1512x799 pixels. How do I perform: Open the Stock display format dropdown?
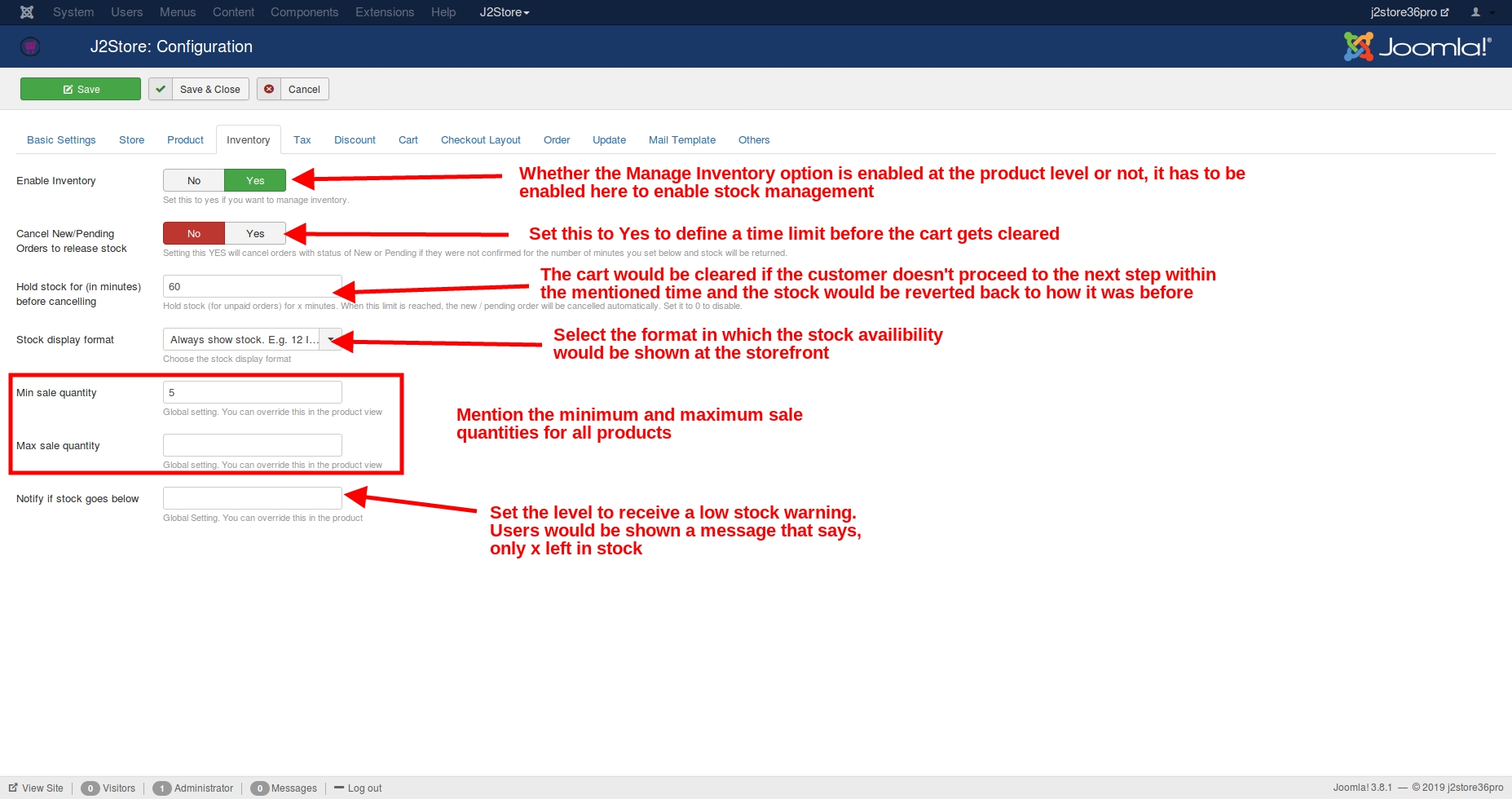pyautogui.click(x=253, y=339)
